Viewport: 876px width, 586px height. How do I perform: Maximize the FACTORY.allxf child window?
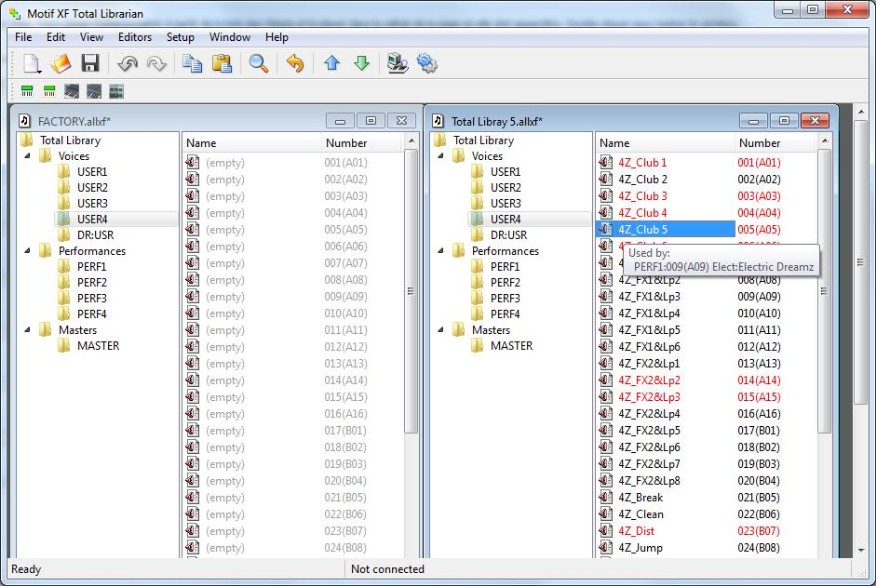371,120
